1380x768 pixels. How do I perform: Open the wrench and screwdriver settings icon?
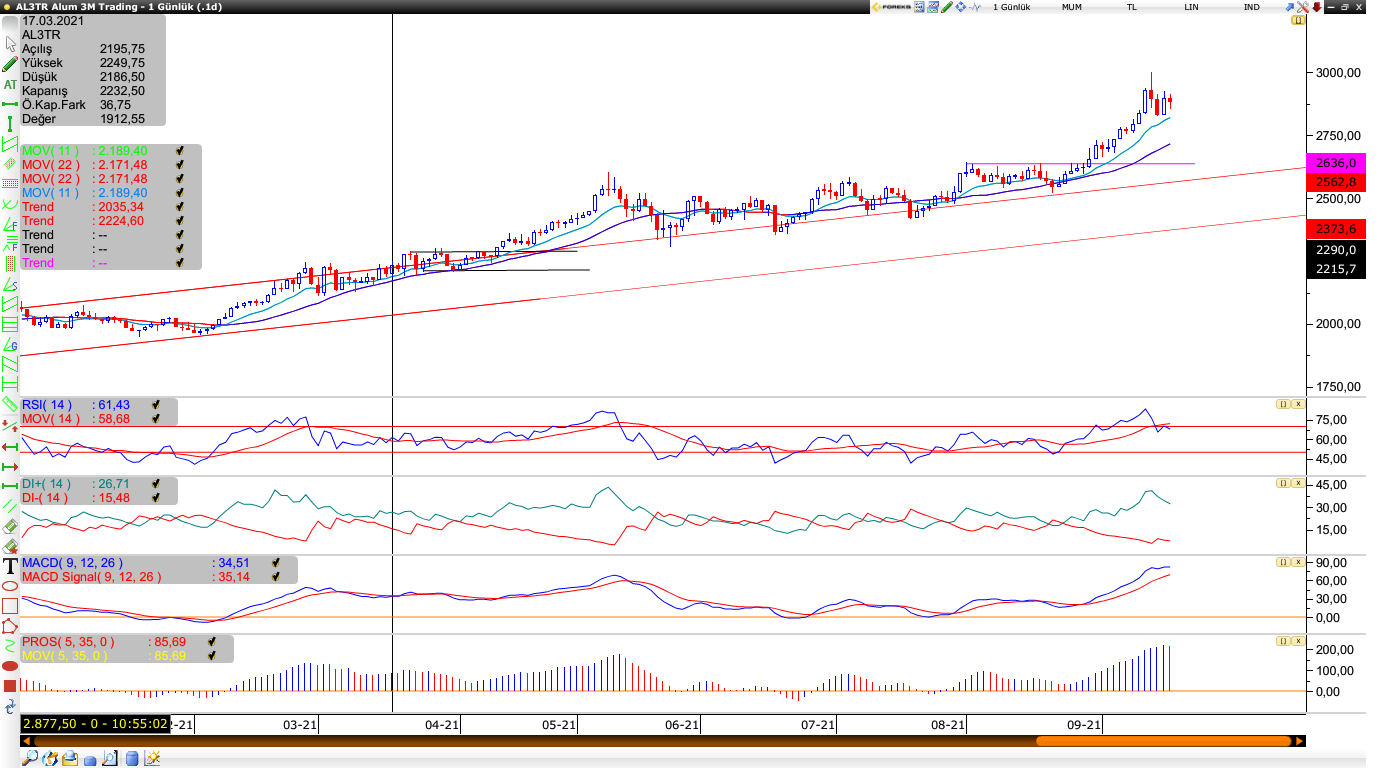[x=1303, y=7]
